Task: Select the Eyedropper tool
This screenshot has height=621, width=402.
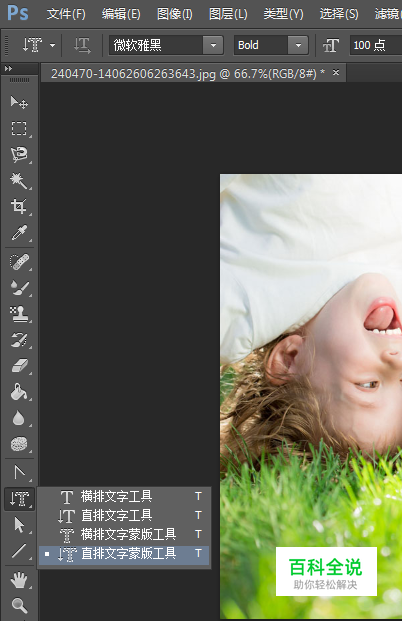Action: tap(19, 233)
